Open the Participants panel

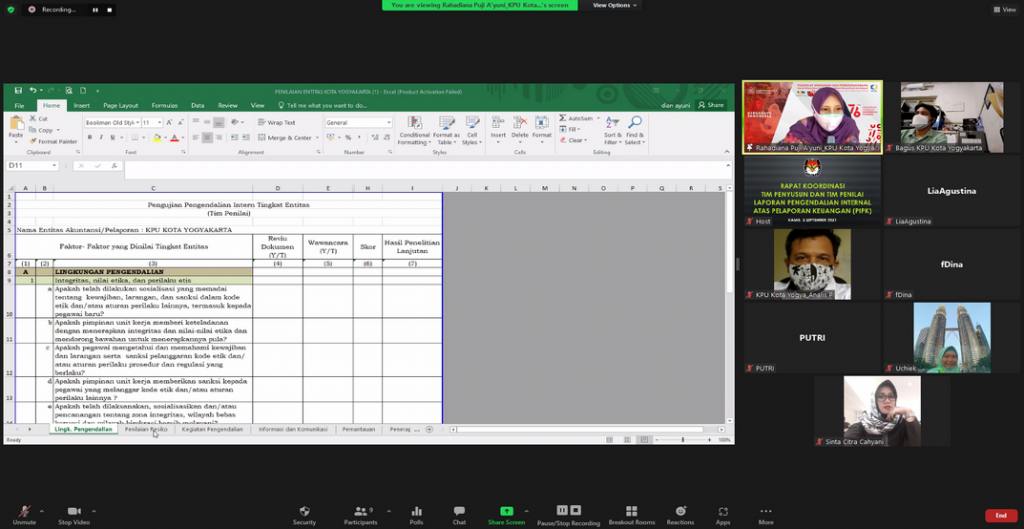coord(360,511)
